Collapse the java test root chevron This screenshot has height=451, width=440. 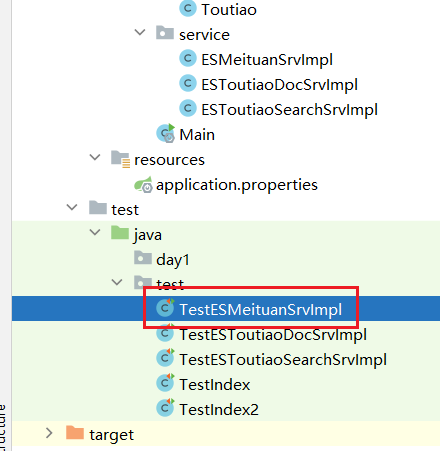(95, 232)
